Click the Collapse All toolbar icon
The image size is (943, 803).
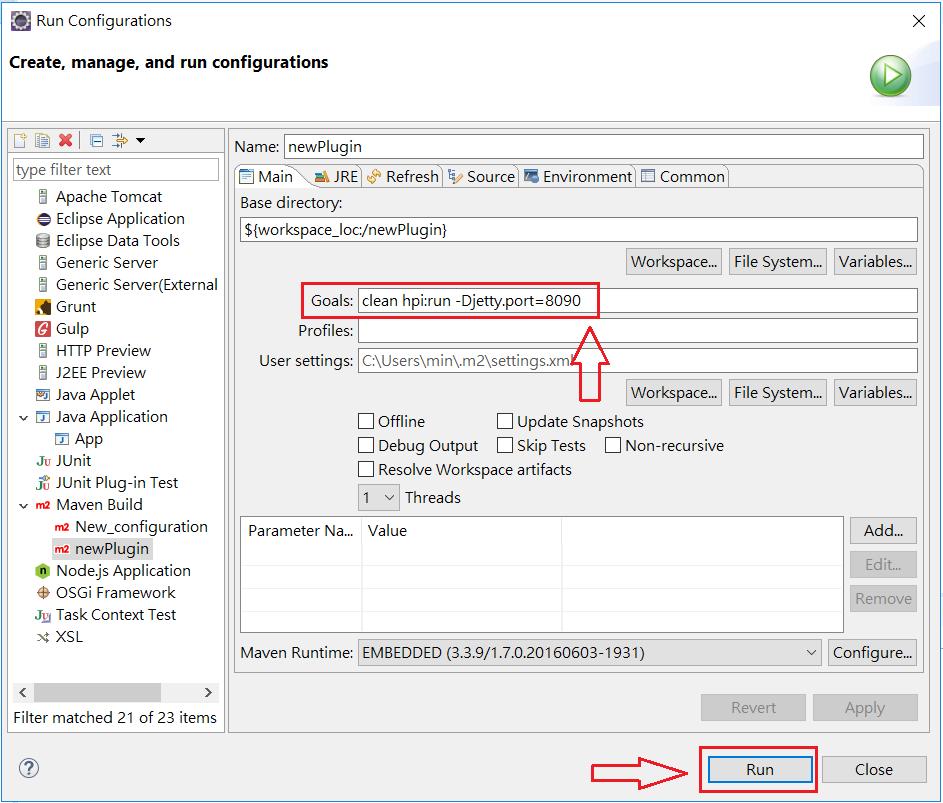[96, 140]
